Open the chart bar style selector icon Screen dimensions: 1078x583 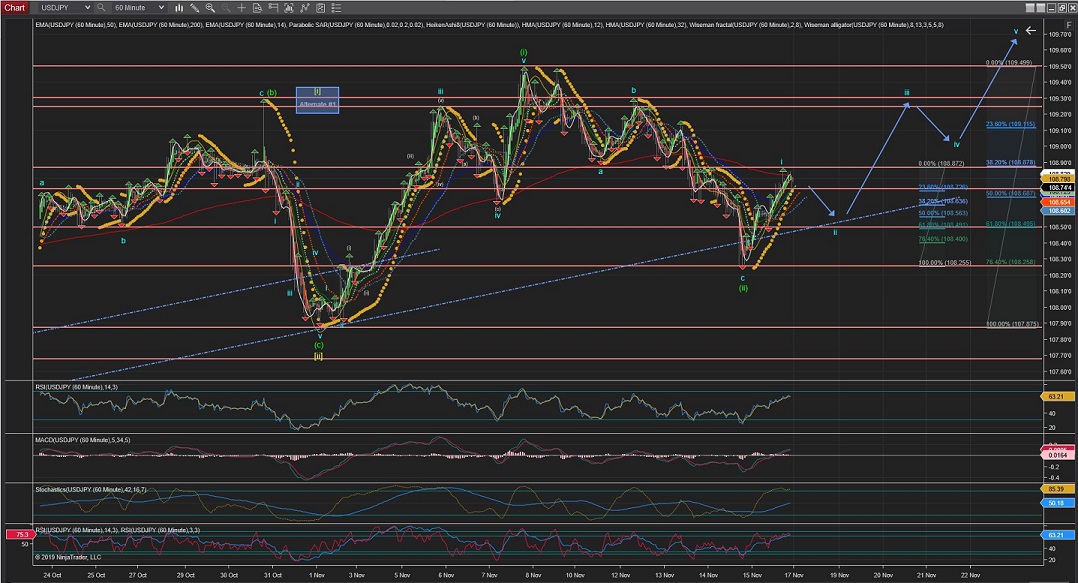point(177,7)
